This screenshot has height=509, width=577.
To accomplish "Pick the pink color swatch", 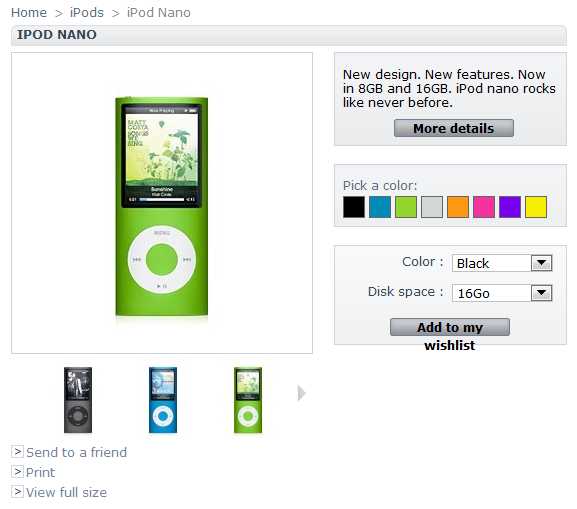I will coord(484,207).
